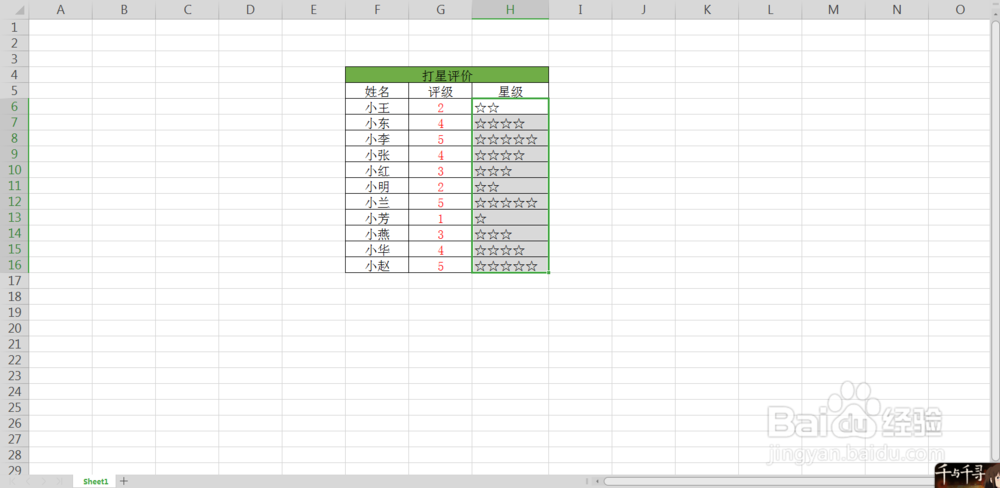The height and width of the screenshot is (488, 1000).
Task: Click the name cell 小李
Action: point(377,139)
